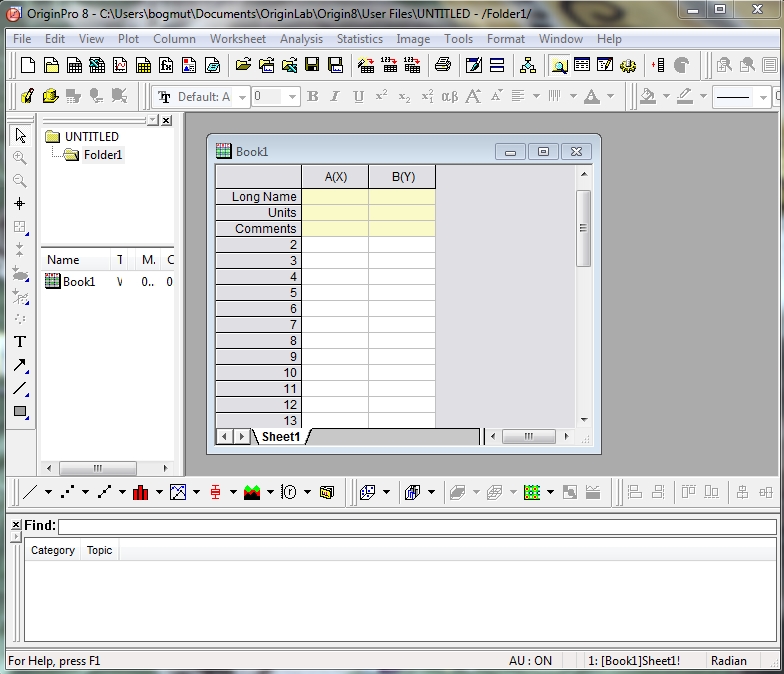Click the New Folder toolbar icon
784x674 pixels.
click(50, 65)
